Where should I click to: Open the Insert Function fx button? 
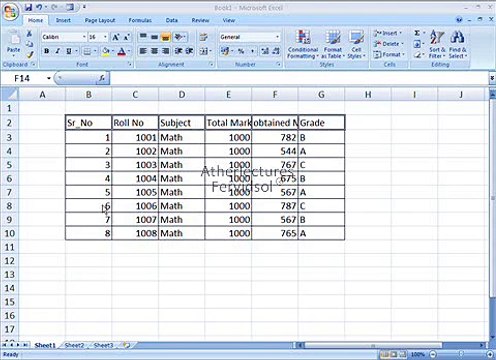(x=102, y=78)
